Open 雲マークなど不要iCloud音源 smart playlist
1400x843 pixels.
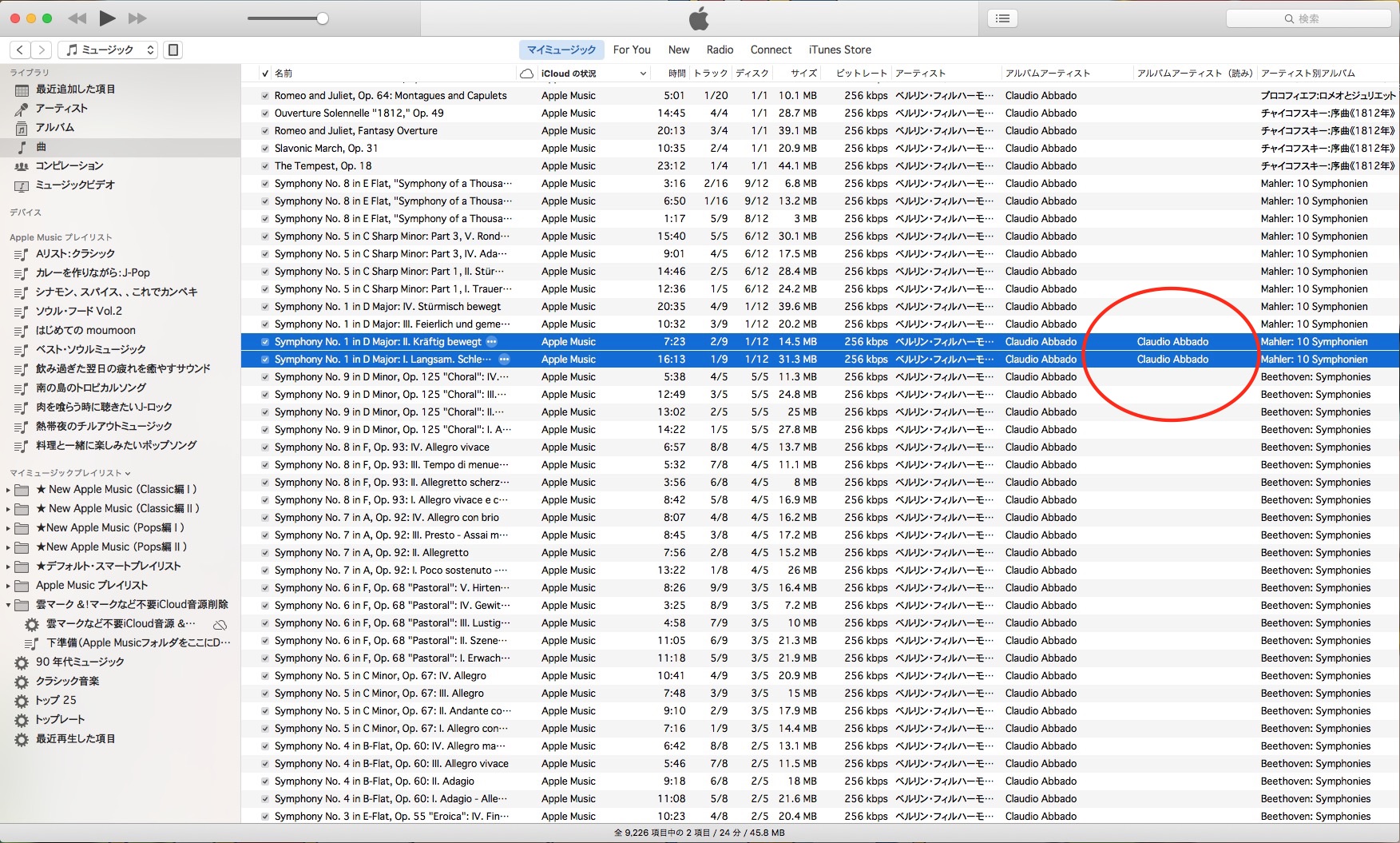tap(120, 623)
